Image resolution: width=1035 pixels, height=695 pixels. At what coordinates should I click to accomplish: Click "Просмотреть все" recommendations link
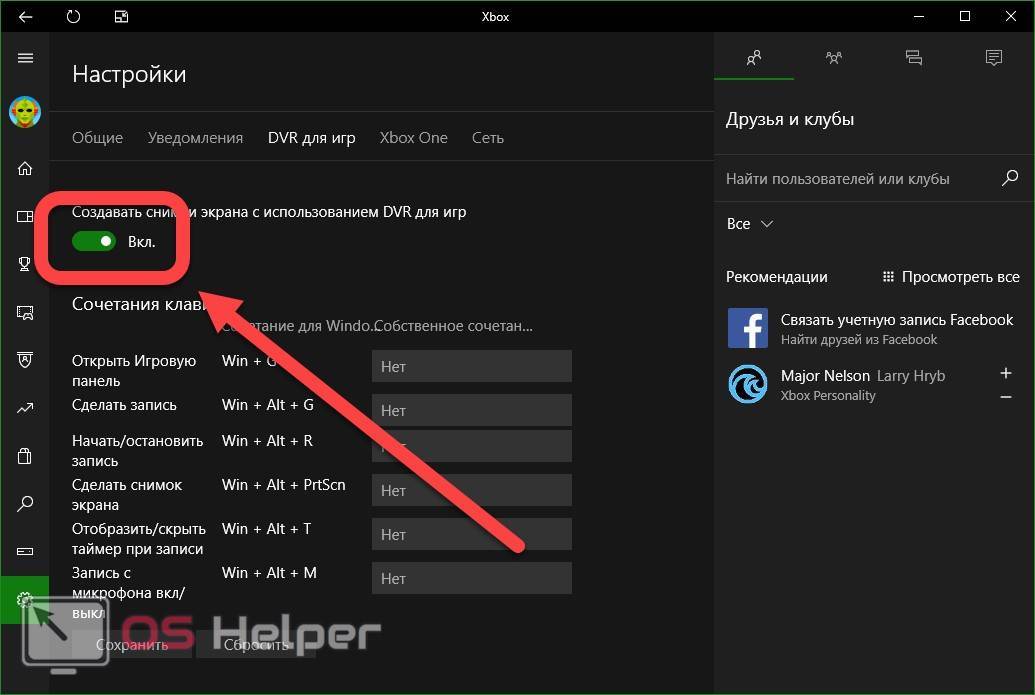[950, 277]
